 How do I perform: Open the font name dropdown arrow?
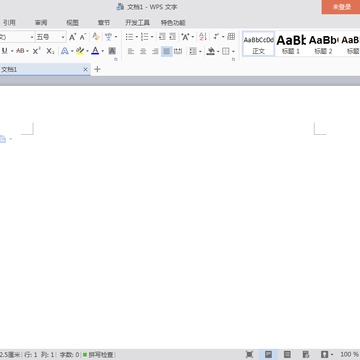(32, 37)
